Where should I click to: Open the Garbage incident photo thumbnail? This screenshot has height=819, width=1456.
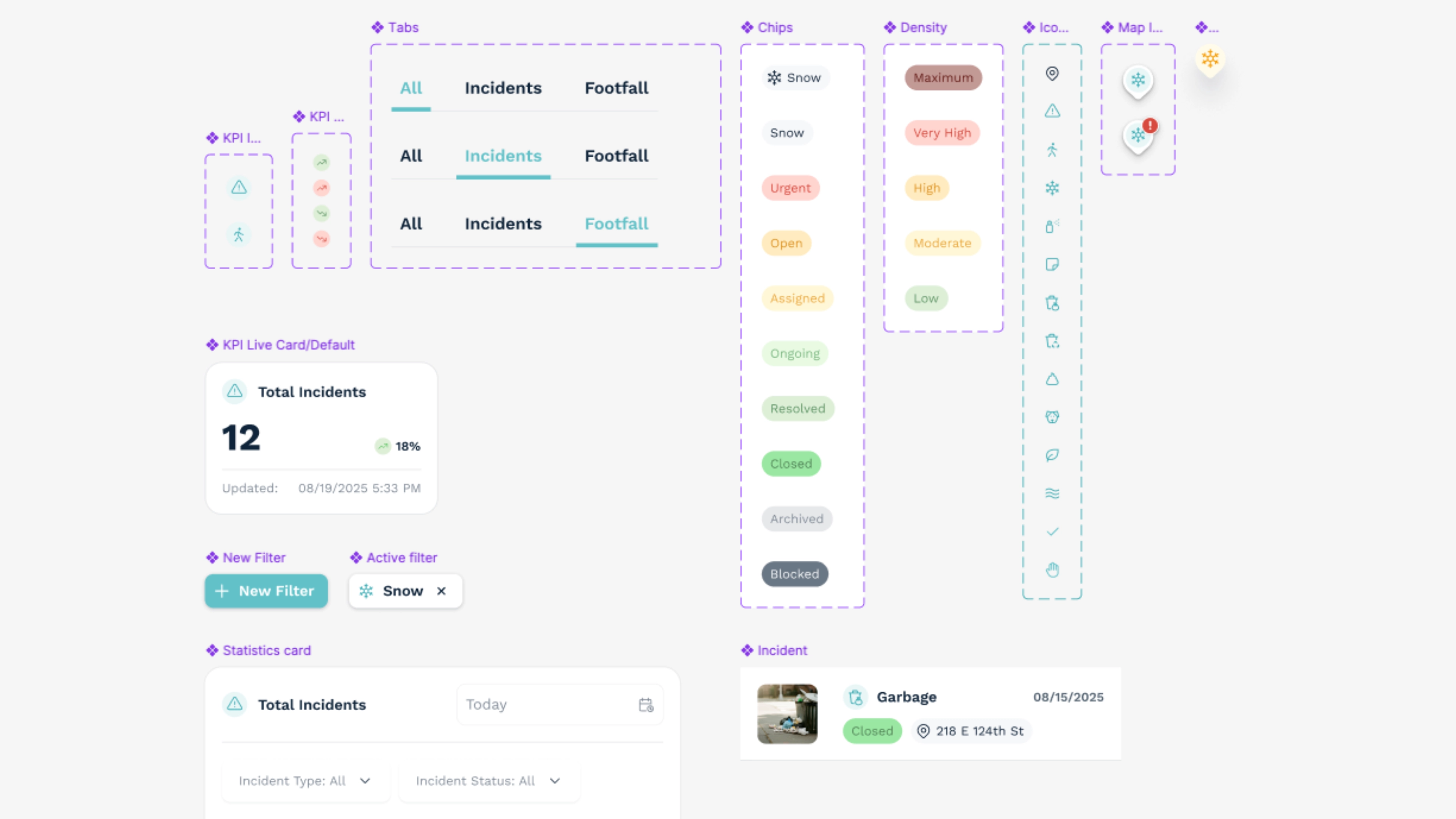click(x=788, y=714)
